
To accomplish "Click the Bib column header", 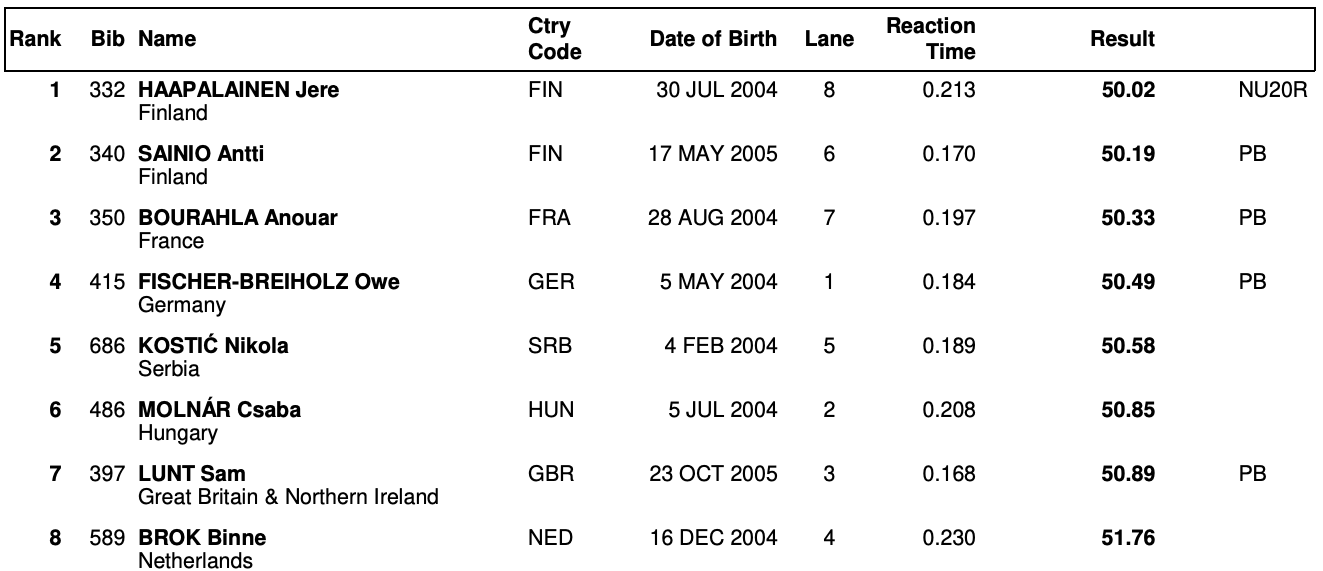I will pos(107,40).
